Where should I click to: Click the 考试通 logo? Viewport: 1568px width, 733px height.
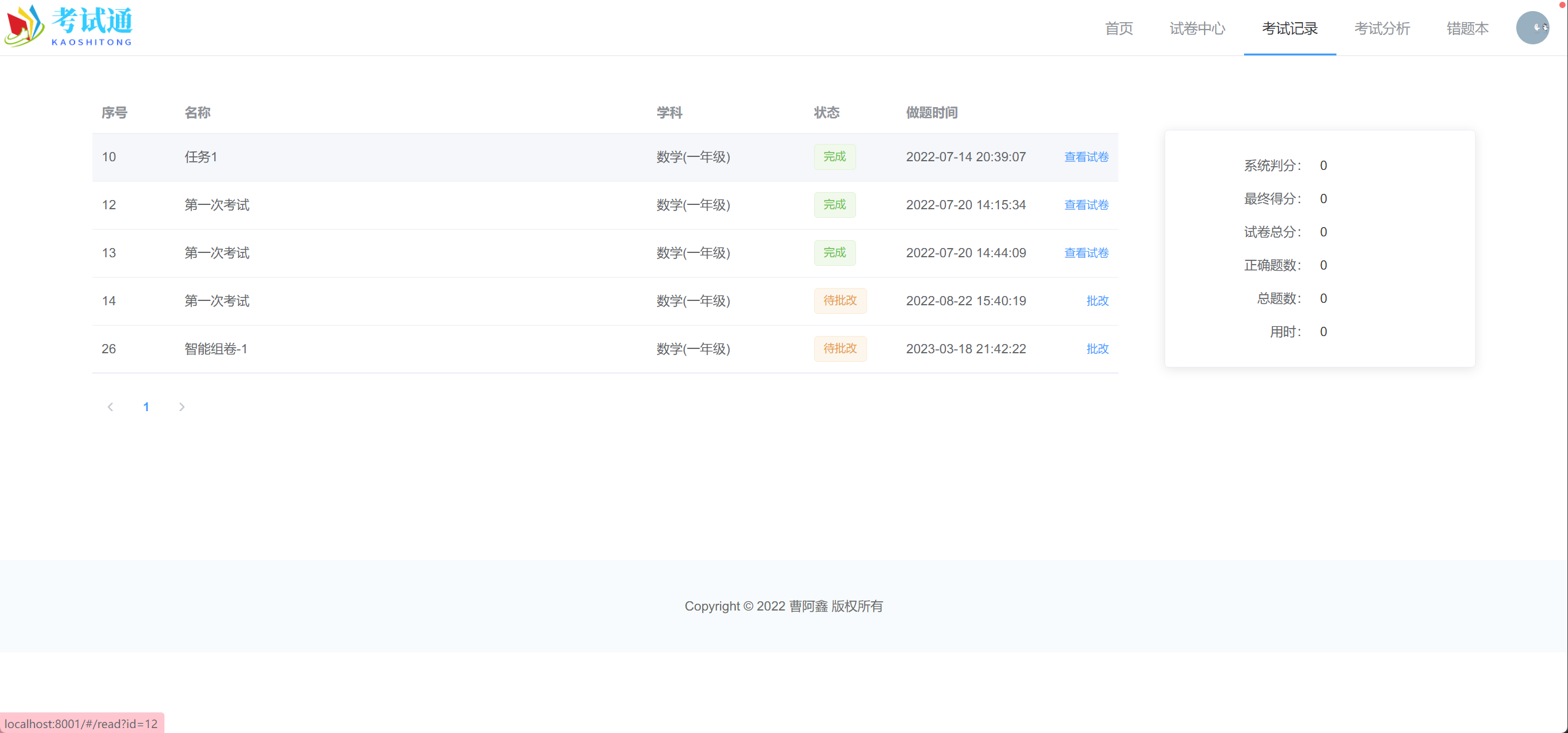point(68,26)
